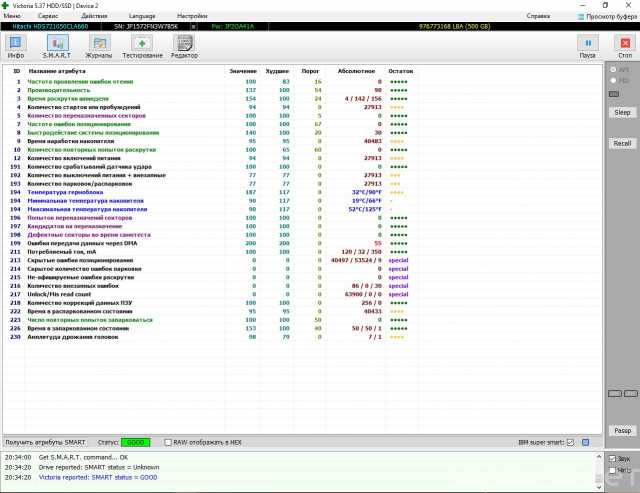Switch to the S.M.A.R.T toolbar tab
The width and height of the screenshot is (640, 493).
tap(57, 47)
